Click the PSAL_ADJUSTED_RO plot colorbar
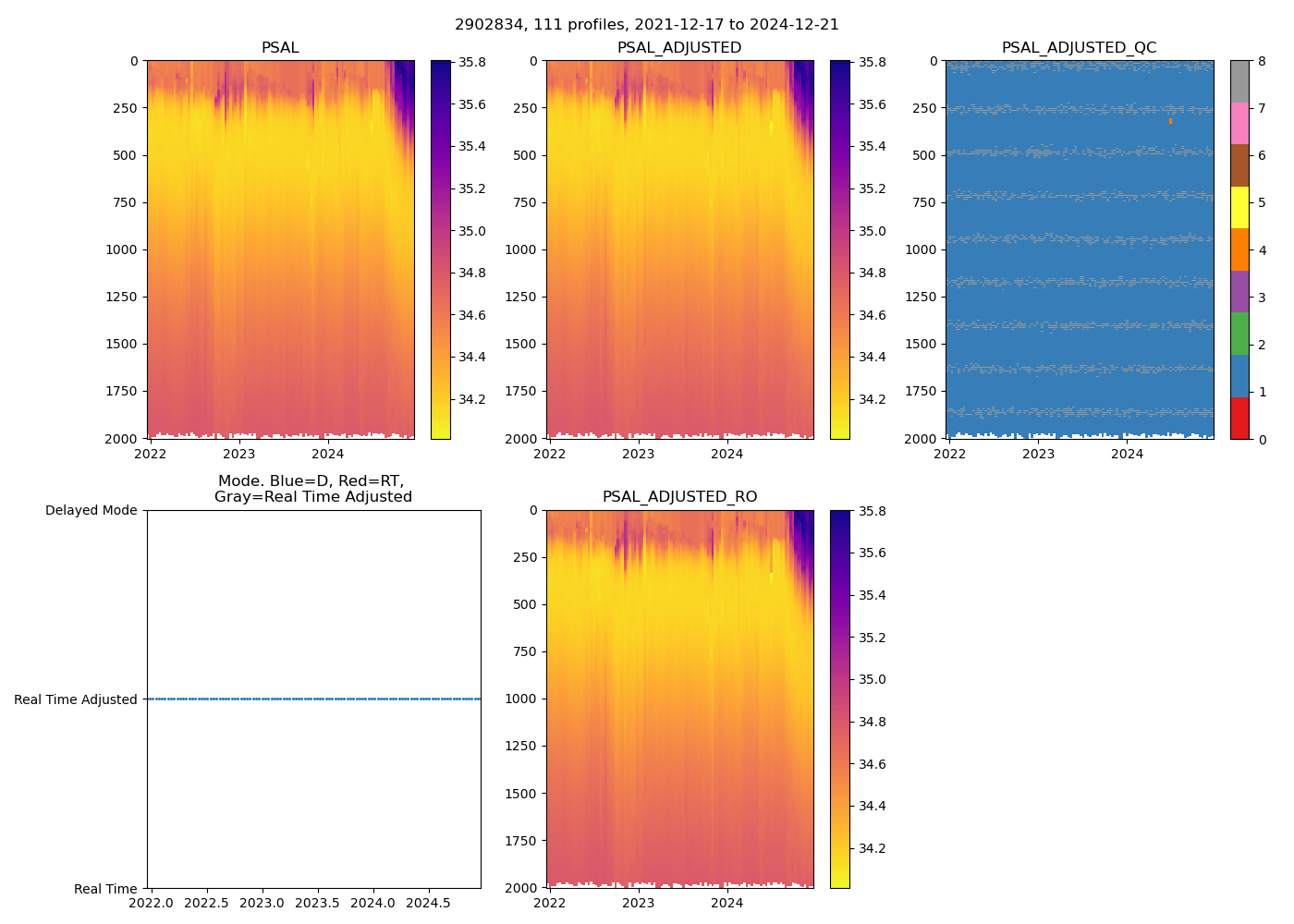Image resolution: width=1294 pixels, height=924 pixels. coord(840,699)
